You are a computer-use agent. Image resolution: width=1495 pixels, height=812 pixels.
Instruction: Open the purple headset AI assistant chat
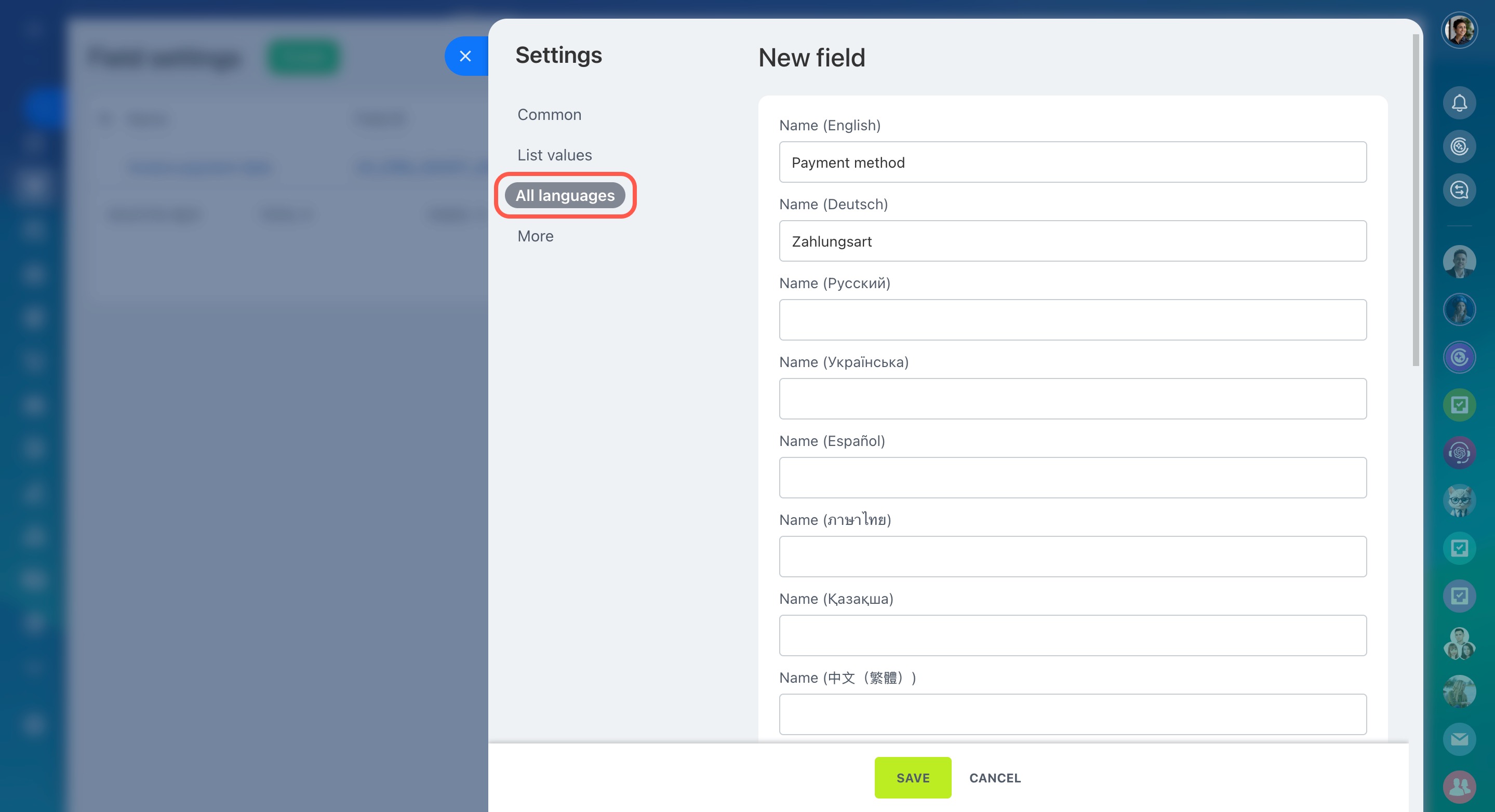tap(1459, 452)
